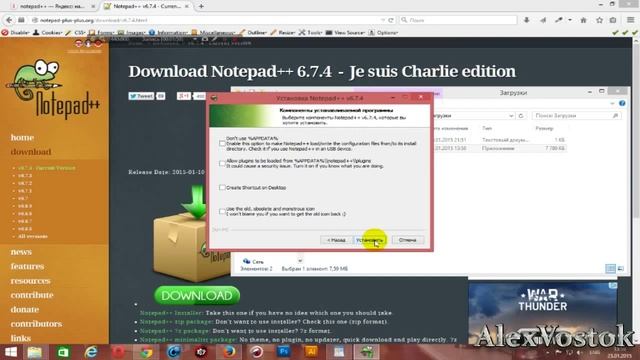Switch Explorer to details view icon
The width and height of the screenshot is (640, 360).
(611, 268)
